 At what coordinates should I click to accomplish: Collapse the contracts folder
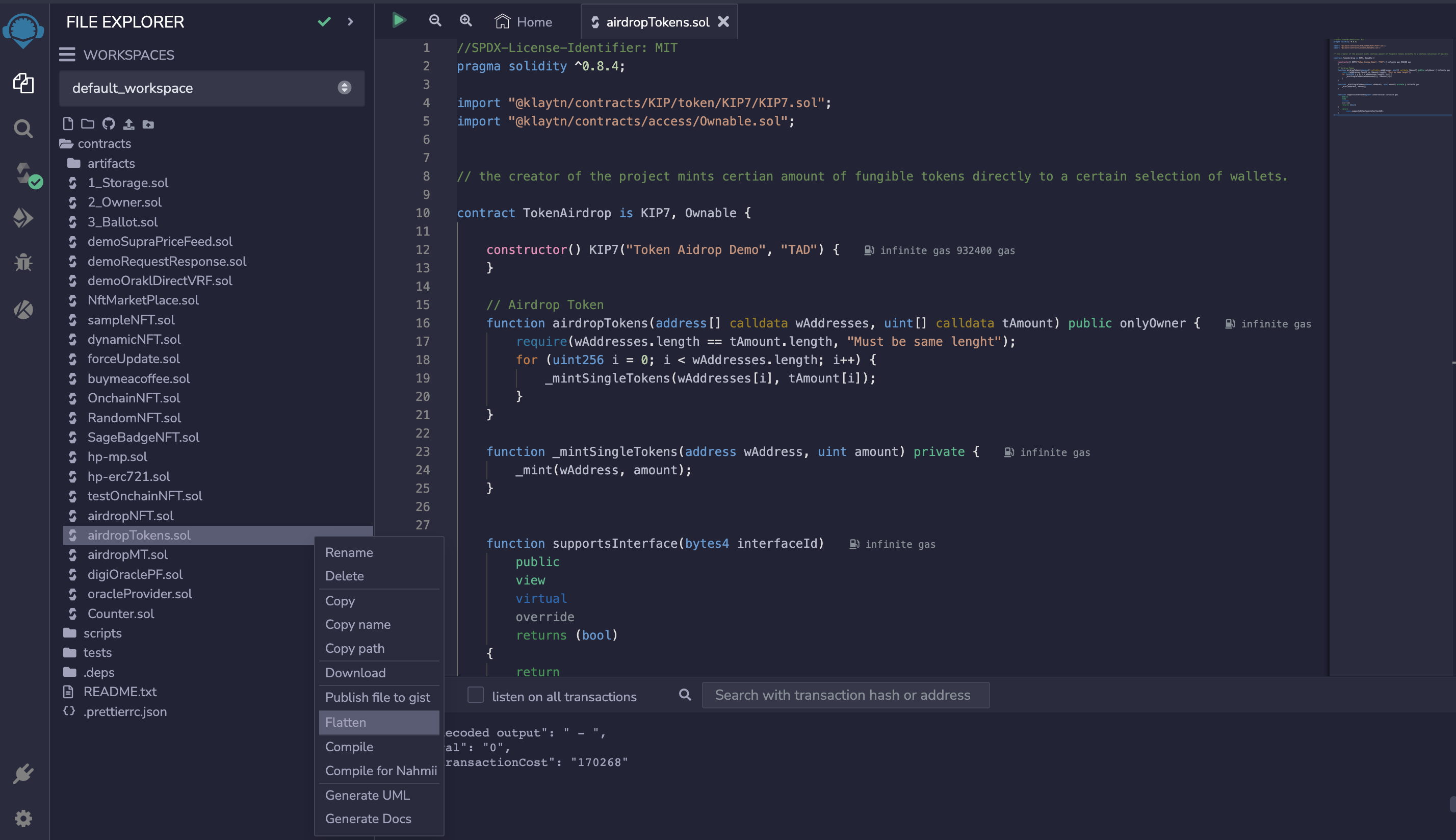click(104, 143)
